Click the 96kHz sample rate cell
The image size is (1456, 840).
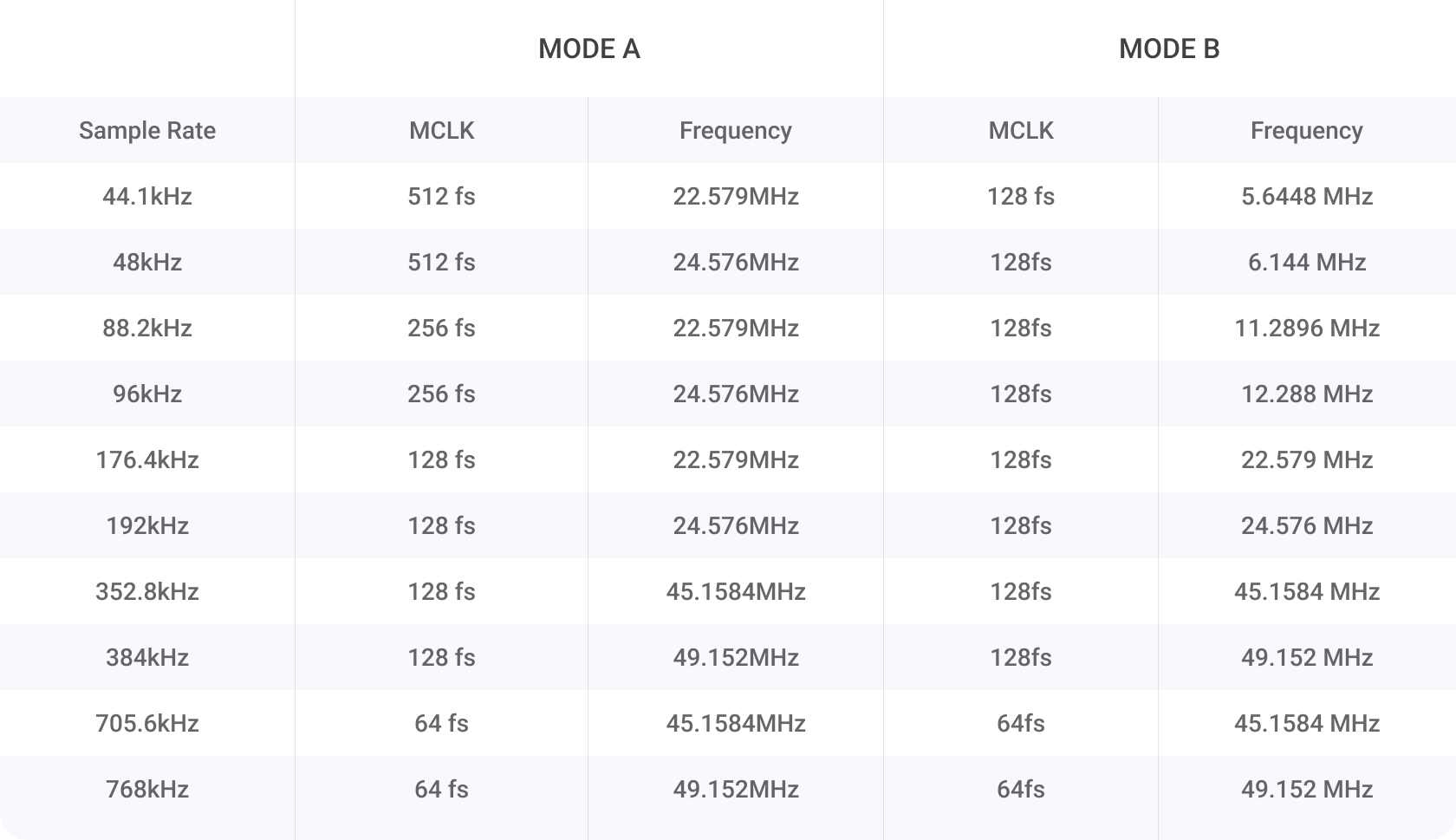147,394
